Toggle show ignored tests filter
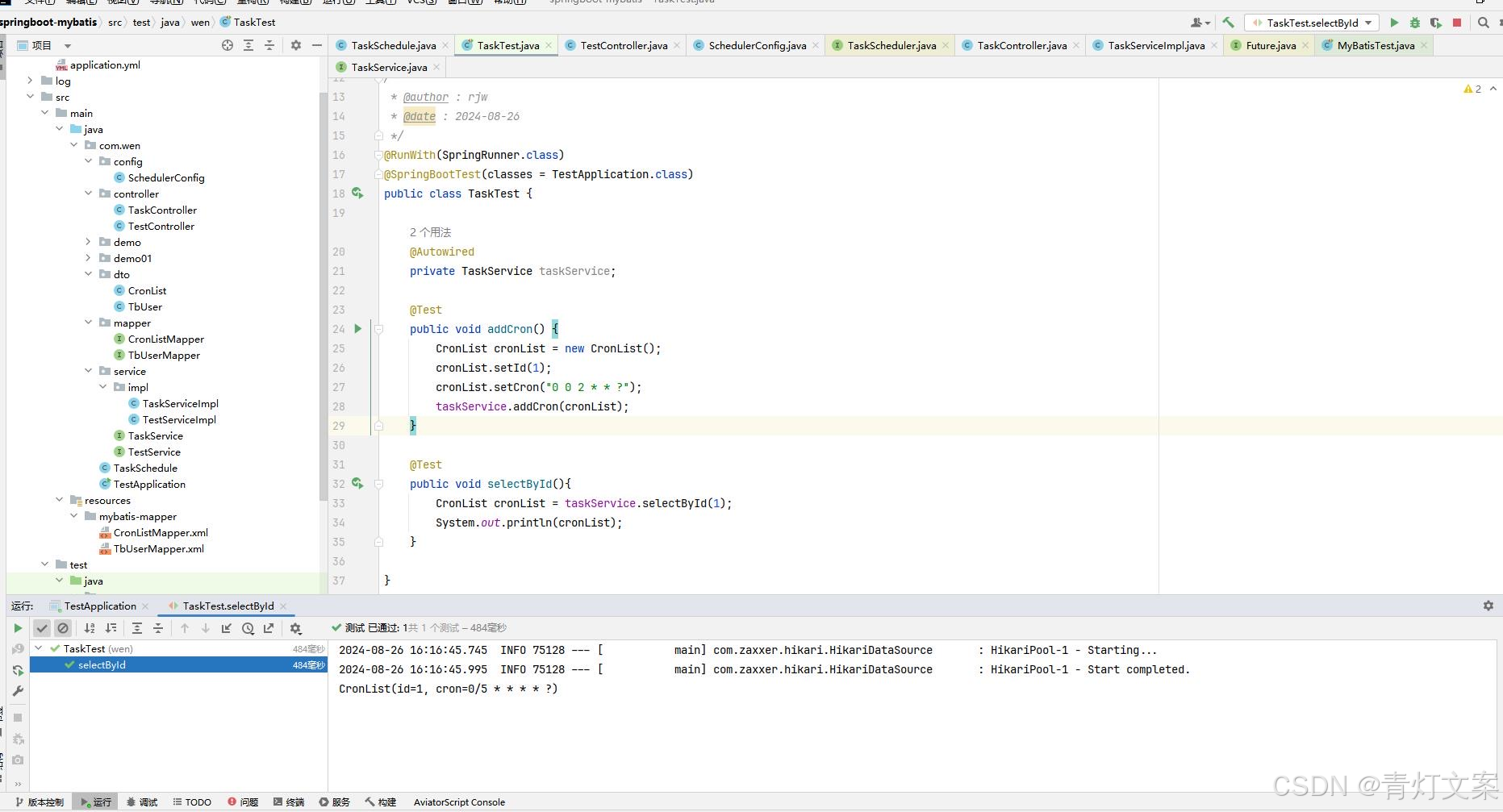 [63, 628]
